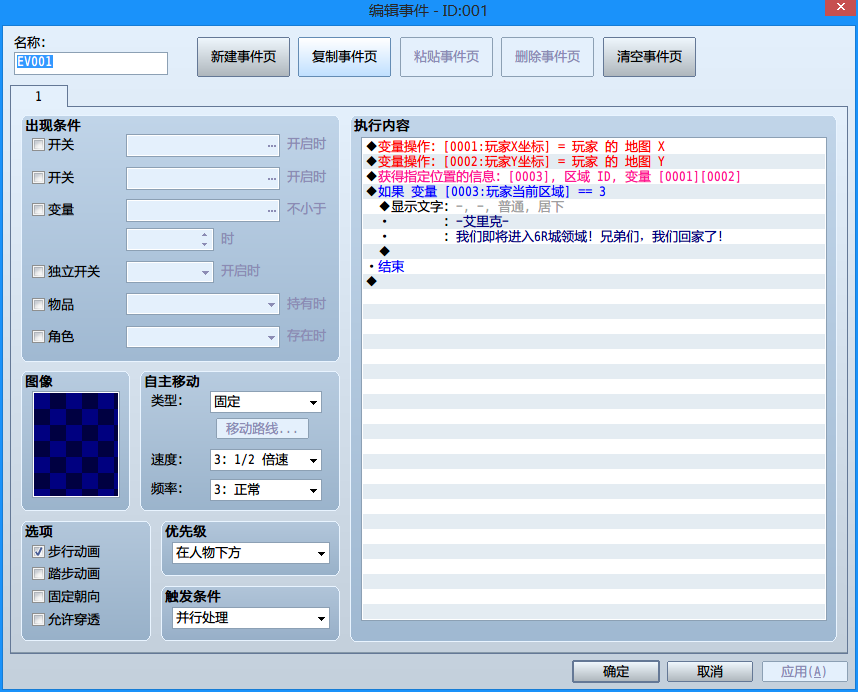Check the 固定朝向 option
Viewport: 858px width, 692px height.
38,596
